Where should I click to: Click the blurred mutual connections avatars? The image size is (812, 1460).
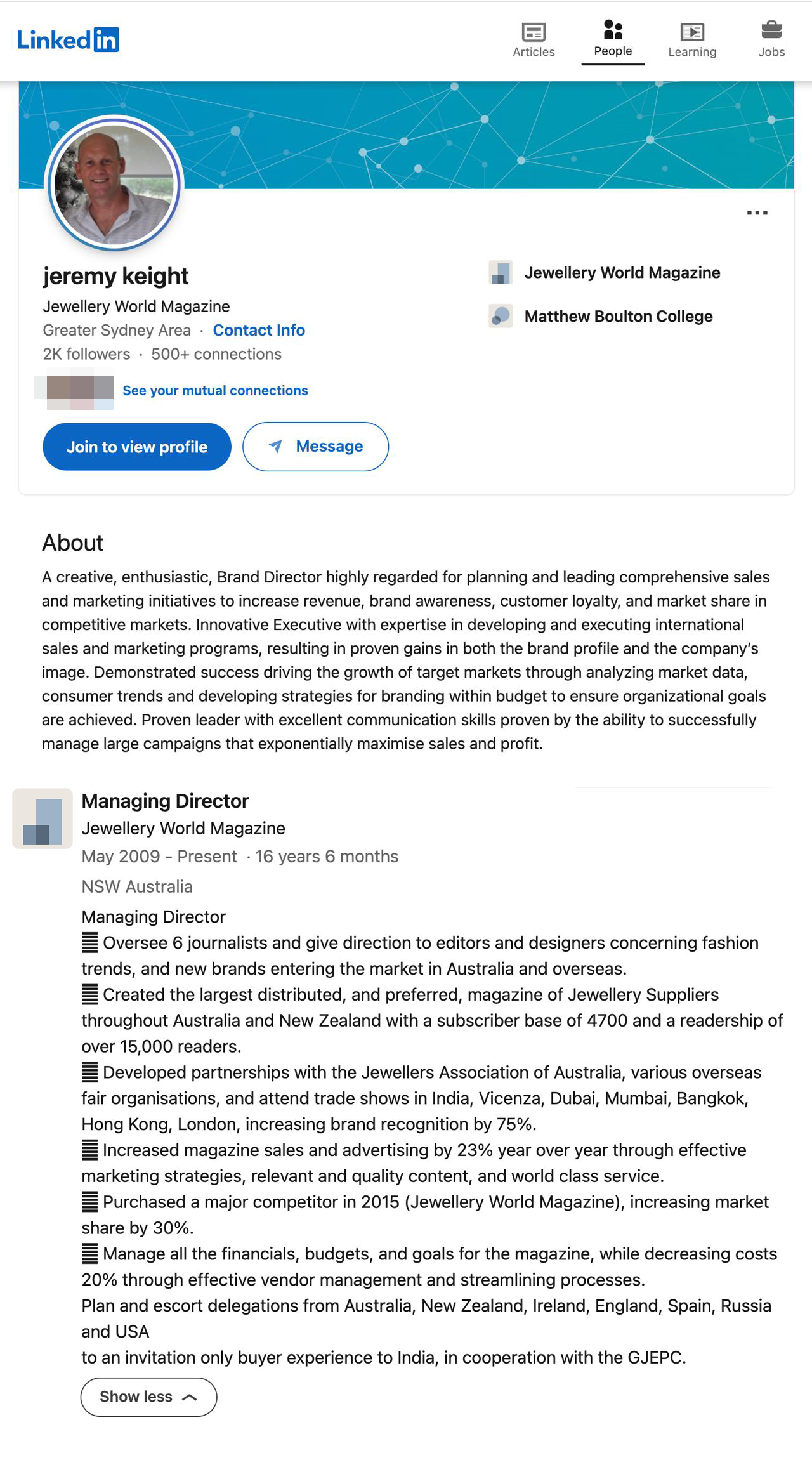79,391
